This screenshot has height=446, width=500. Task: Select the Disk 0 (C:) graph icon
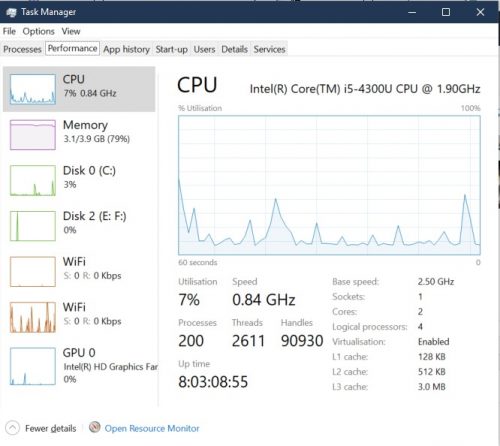pos(33,180)
